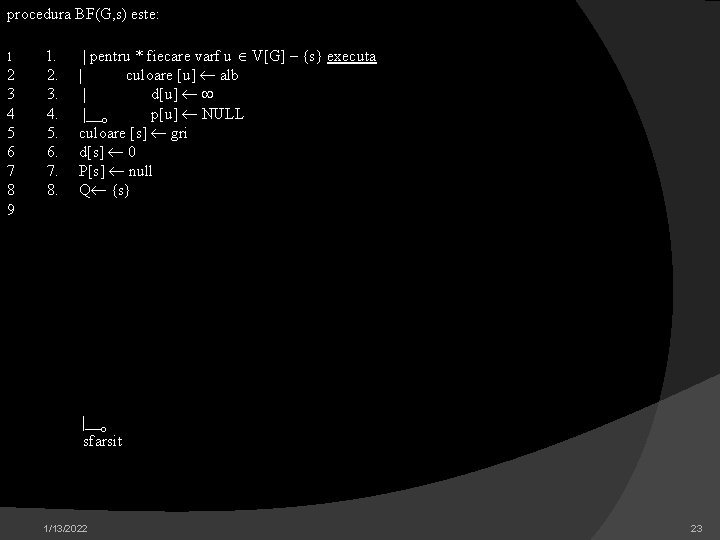This screenshot has width=720, height=540.
Task: Click the queue initialization 'Q← {s}'
Action: coord(104,190)
